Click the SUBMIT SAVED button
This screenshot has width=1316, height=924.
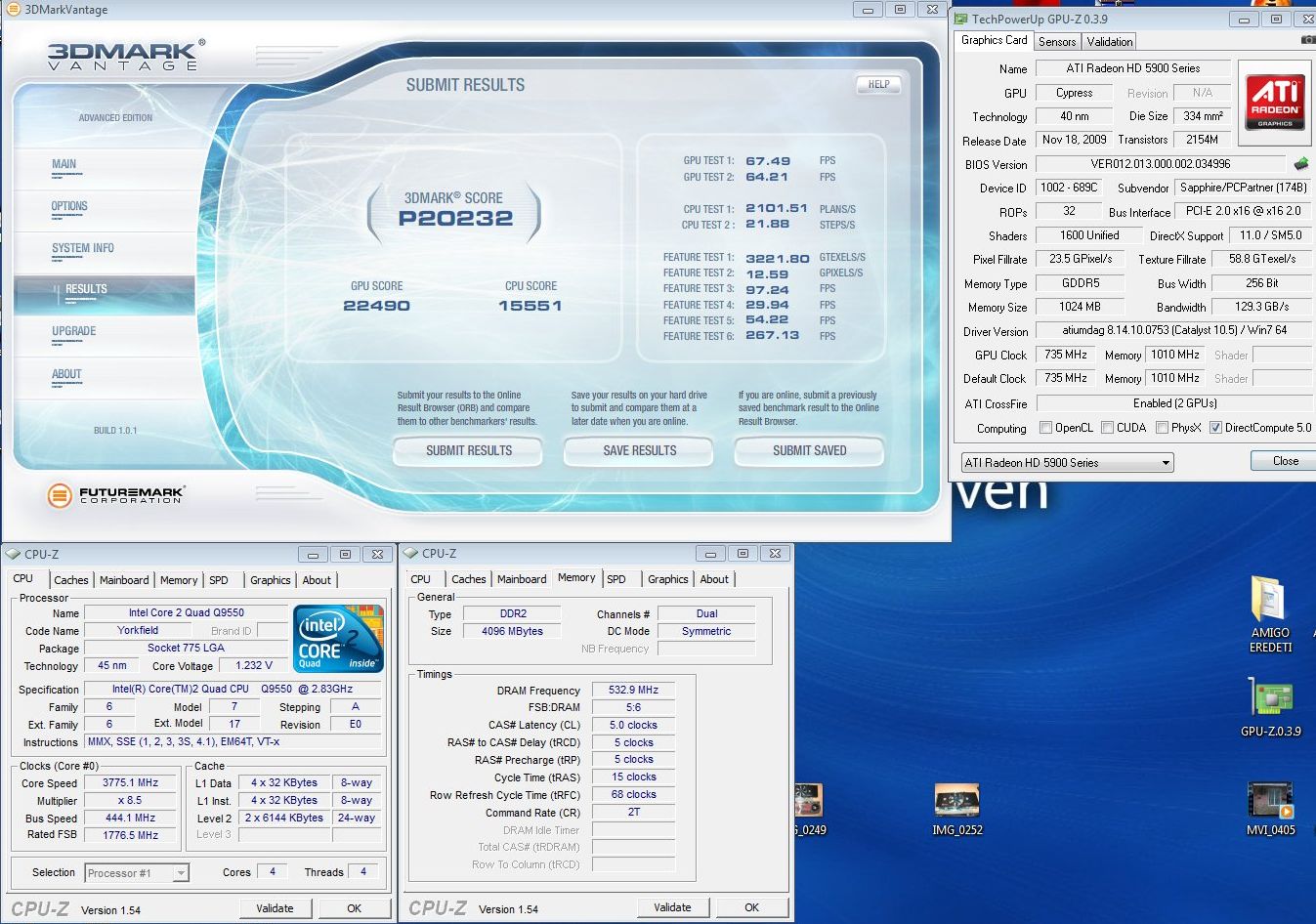(809, 451)
